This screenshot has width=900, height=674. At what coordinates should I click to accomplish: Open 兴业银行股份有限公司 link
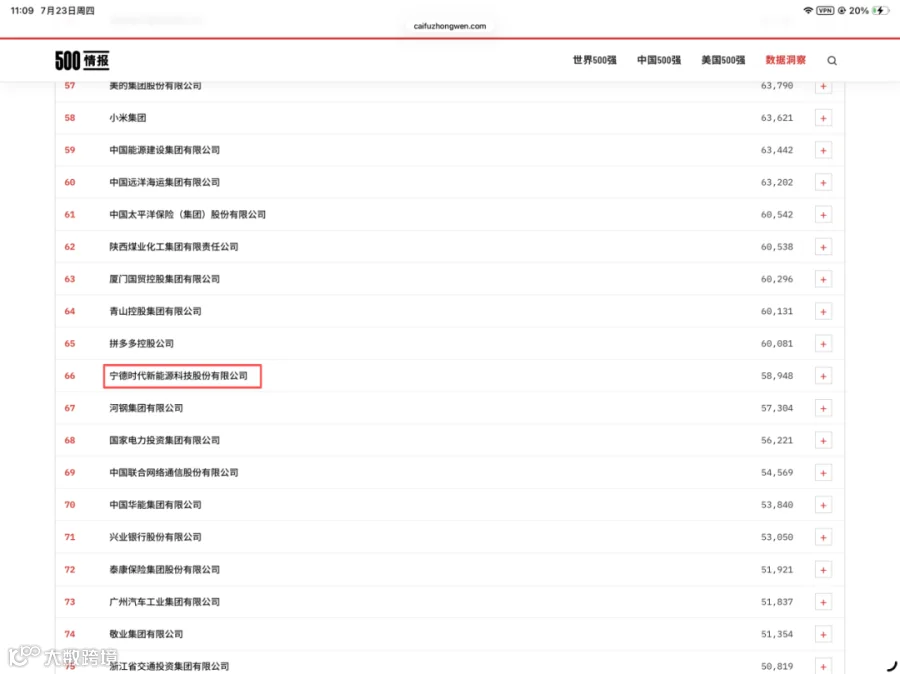pos(155,537)
